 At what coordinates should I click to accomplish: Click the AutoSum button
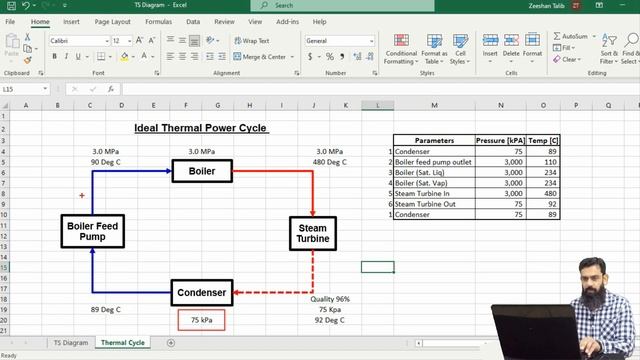click(x=571, y=36)
